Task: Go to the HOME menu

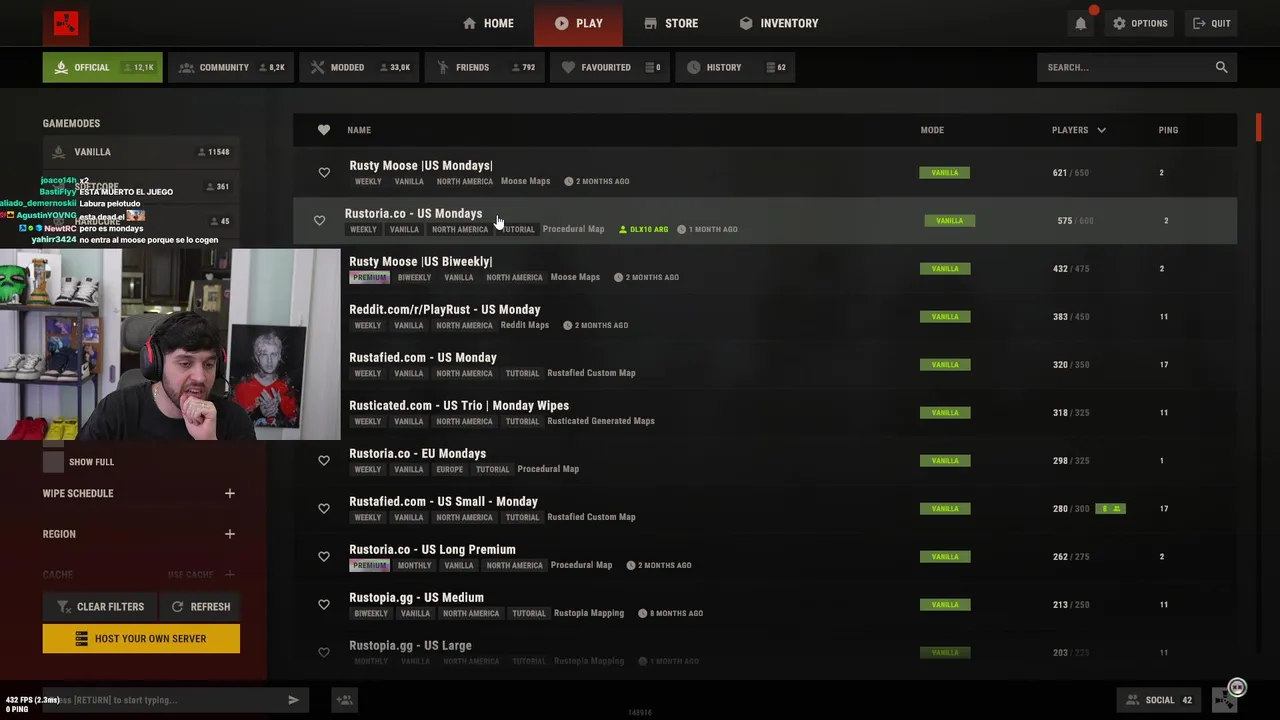Action: pyautogui.click(x=488, y=23)
